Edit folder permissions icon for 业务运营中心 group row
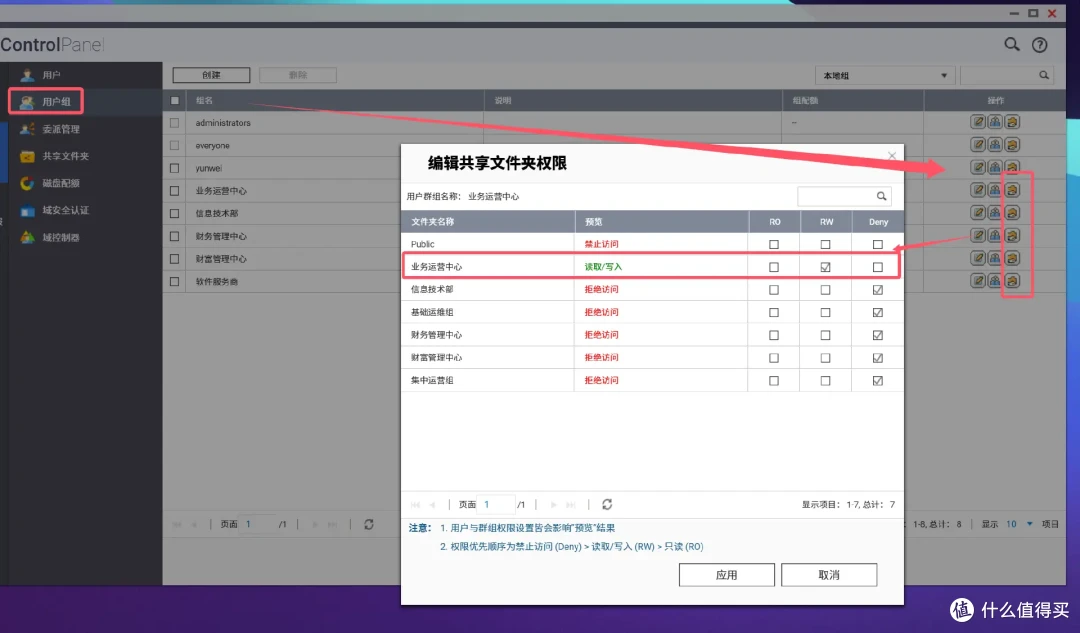Screen dimensions: 1080x633 [1012, 190]
